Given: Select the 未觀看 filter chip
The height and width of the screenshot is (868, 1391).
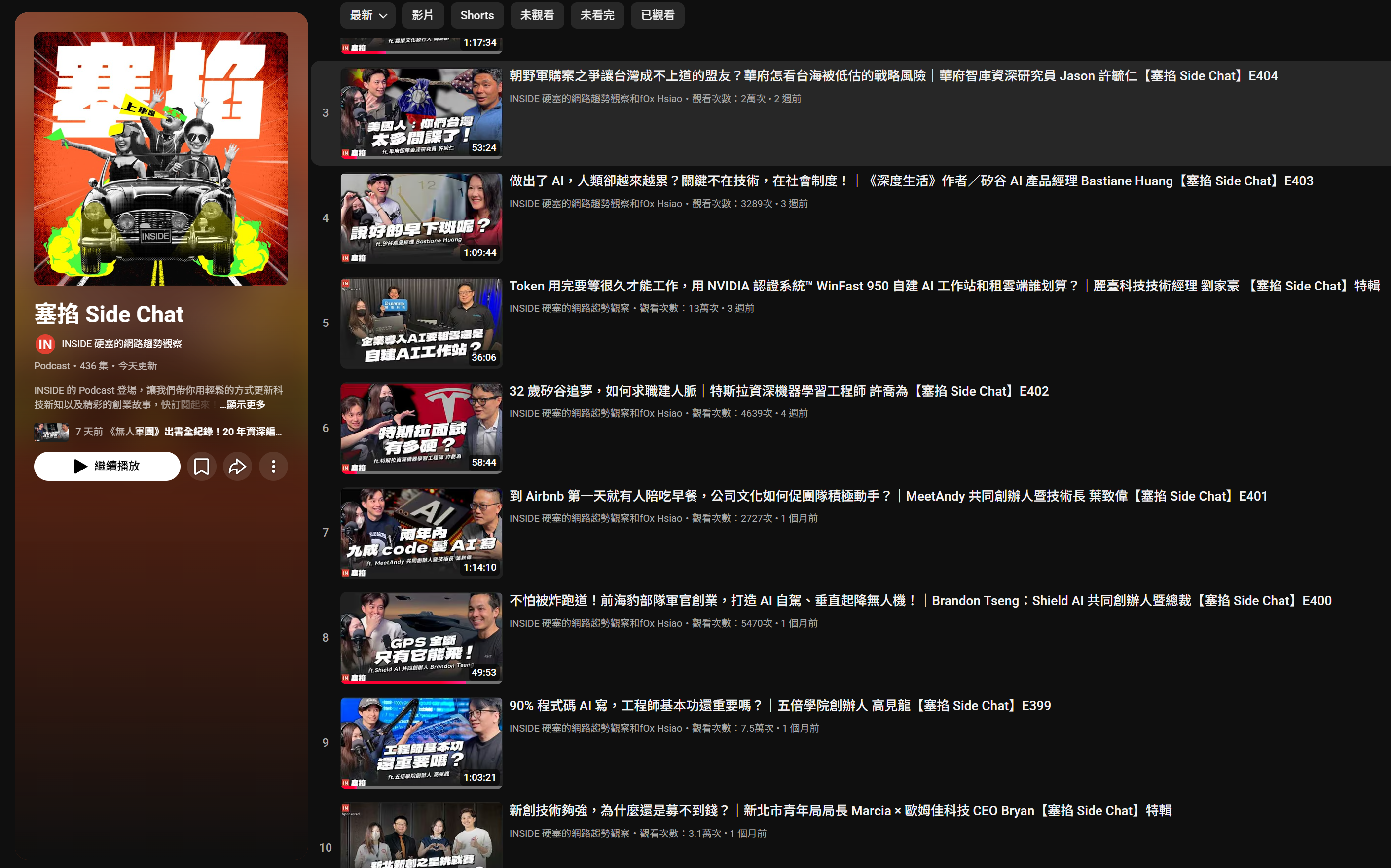Looking at the screenshot, I should tap(537, 15).
